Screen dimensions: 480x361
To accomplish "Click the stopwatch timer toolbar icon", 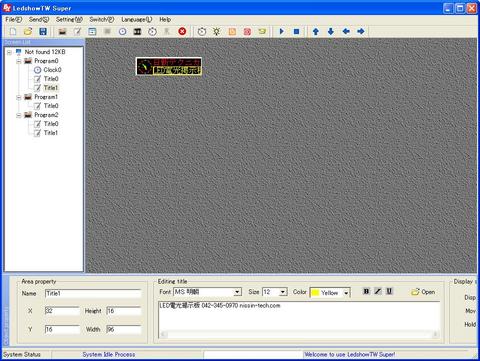I will pyautogui.click(x=152, y=32).
